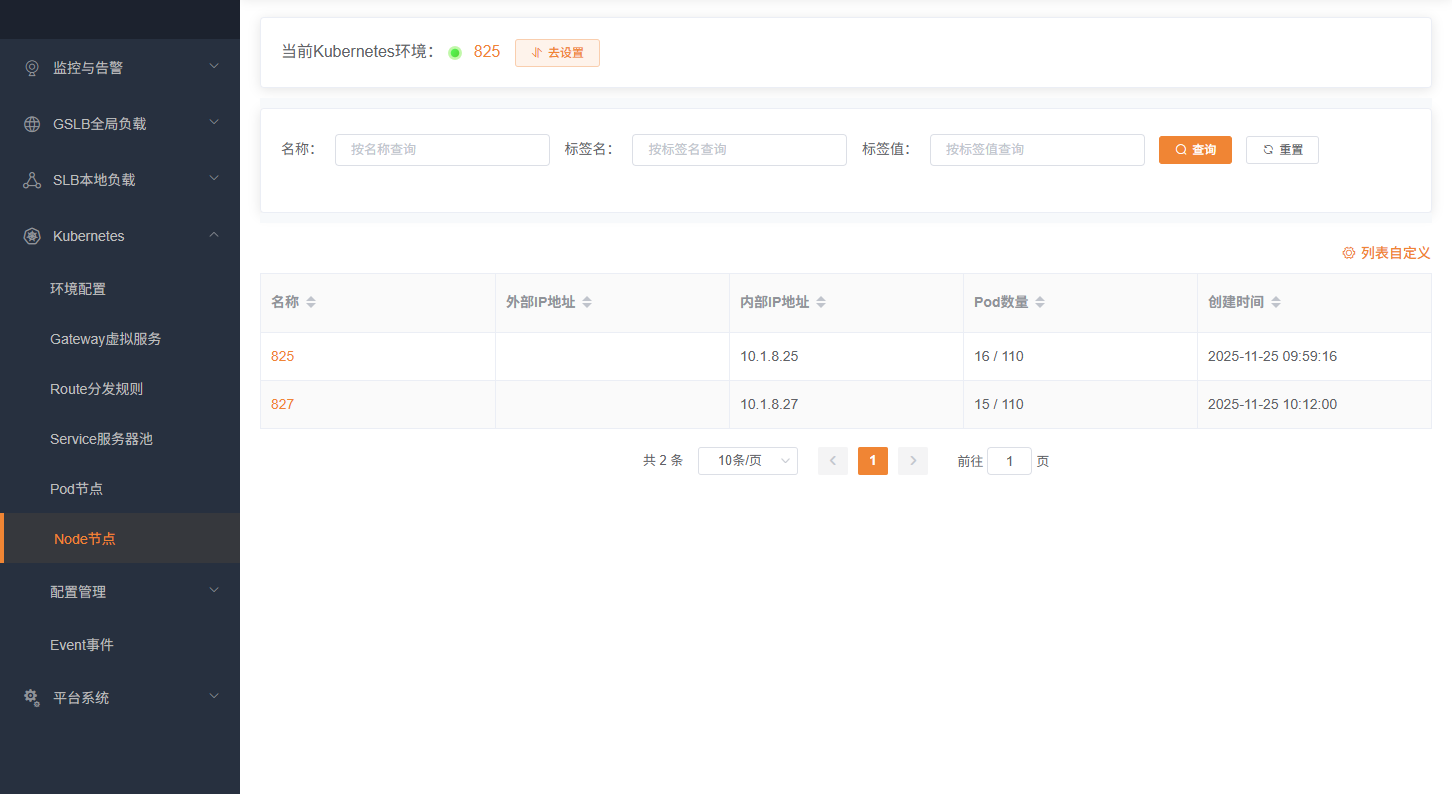Open the 10条/页 page size dropdown
The width and height of the screenshot is (1452, 794).
tap(747, 461)
